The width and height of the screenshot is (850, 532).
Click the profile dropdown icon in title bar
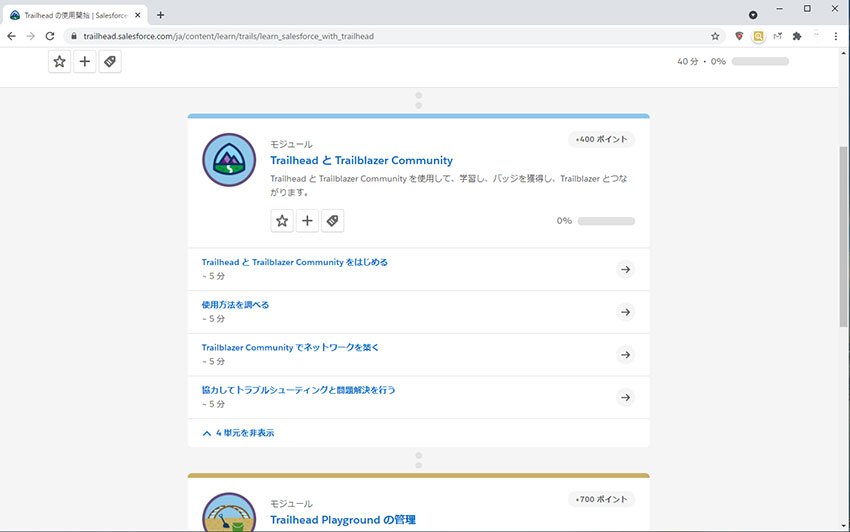(x=753, y=15)
